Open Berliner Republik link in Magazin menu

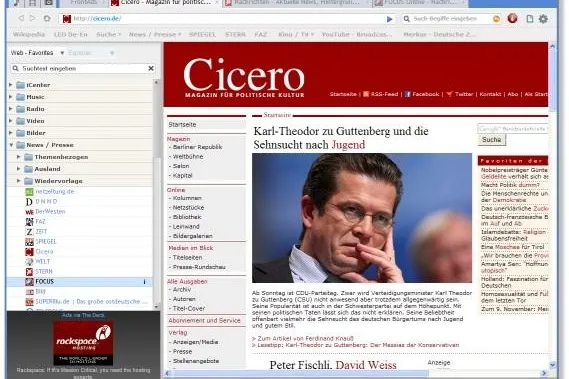[197, 147]
